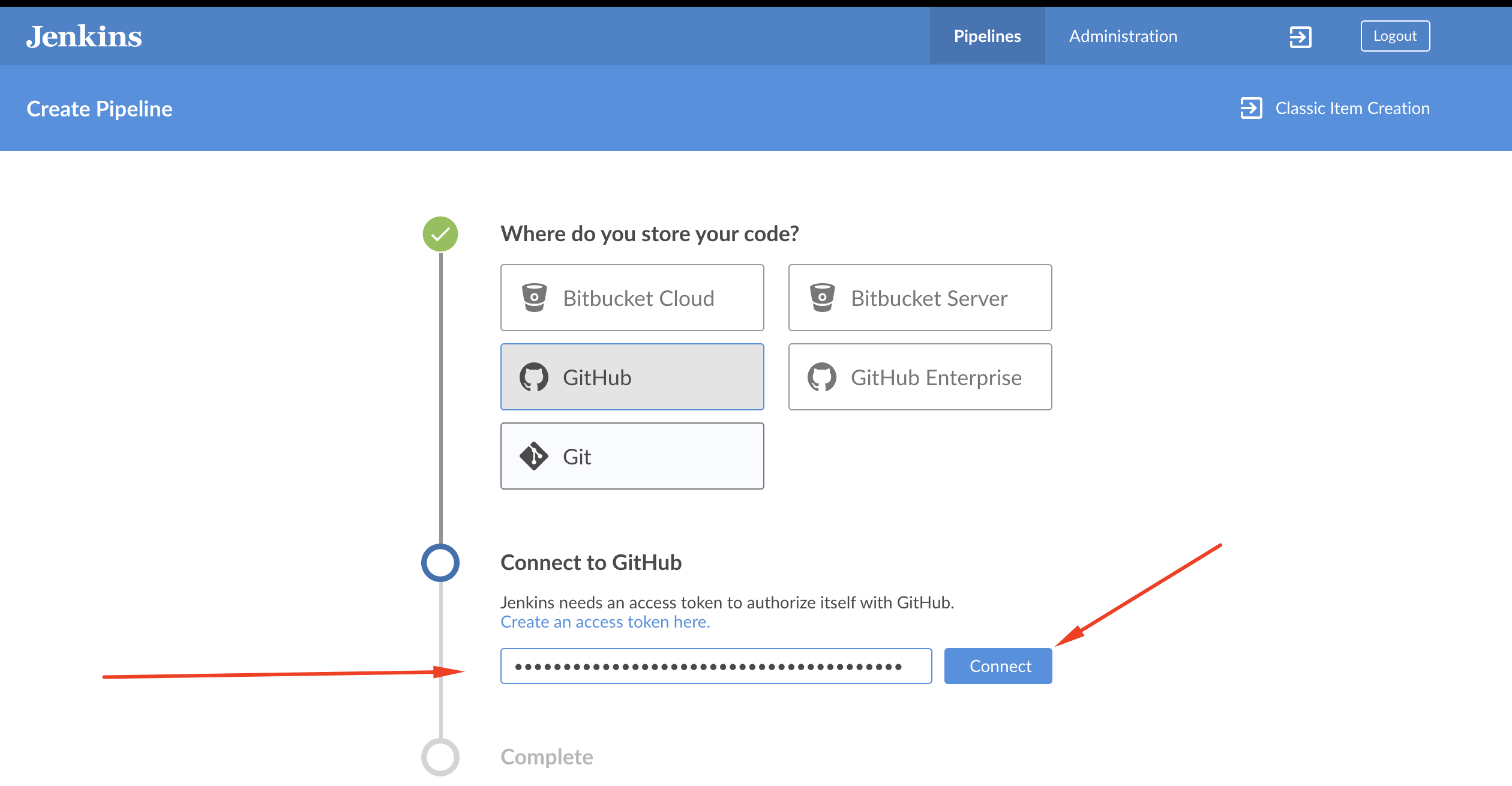Click the Bitbucket Server bucket icon
The width and height of the screenshot is (1512, 786).
click(822, 297)
